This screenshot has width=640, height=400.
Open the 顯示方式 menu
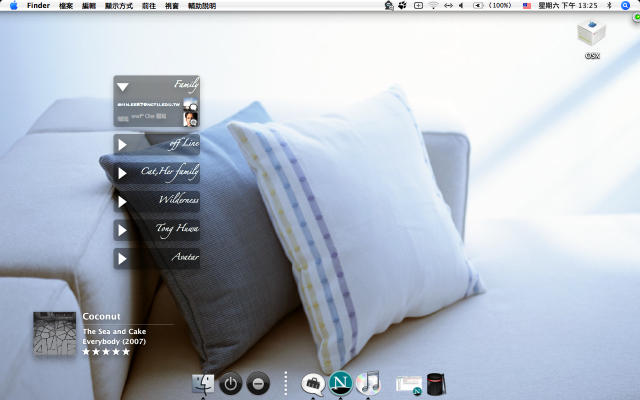tap(119, 6)
